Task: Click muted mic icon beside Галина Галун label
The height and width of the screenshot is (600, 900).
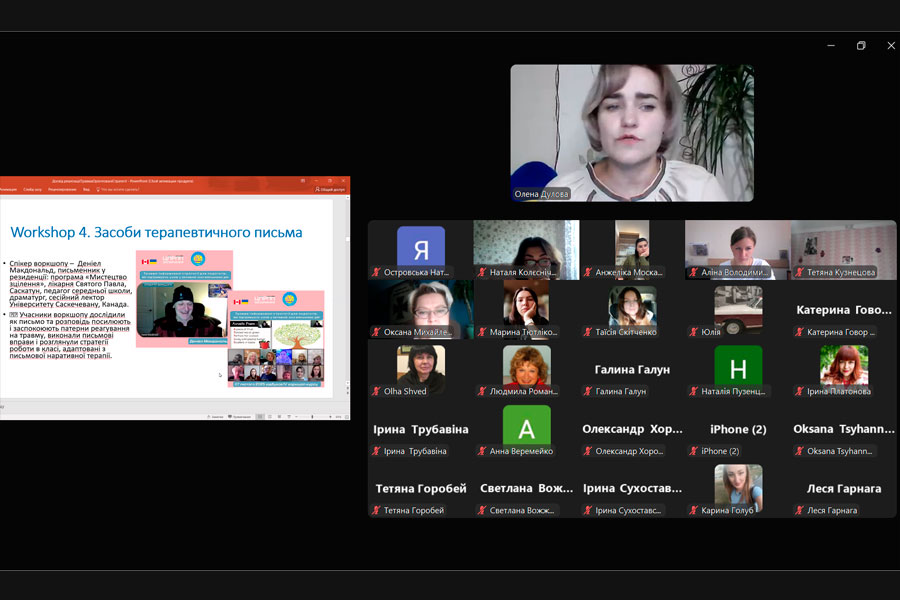Action: (588, 391)
